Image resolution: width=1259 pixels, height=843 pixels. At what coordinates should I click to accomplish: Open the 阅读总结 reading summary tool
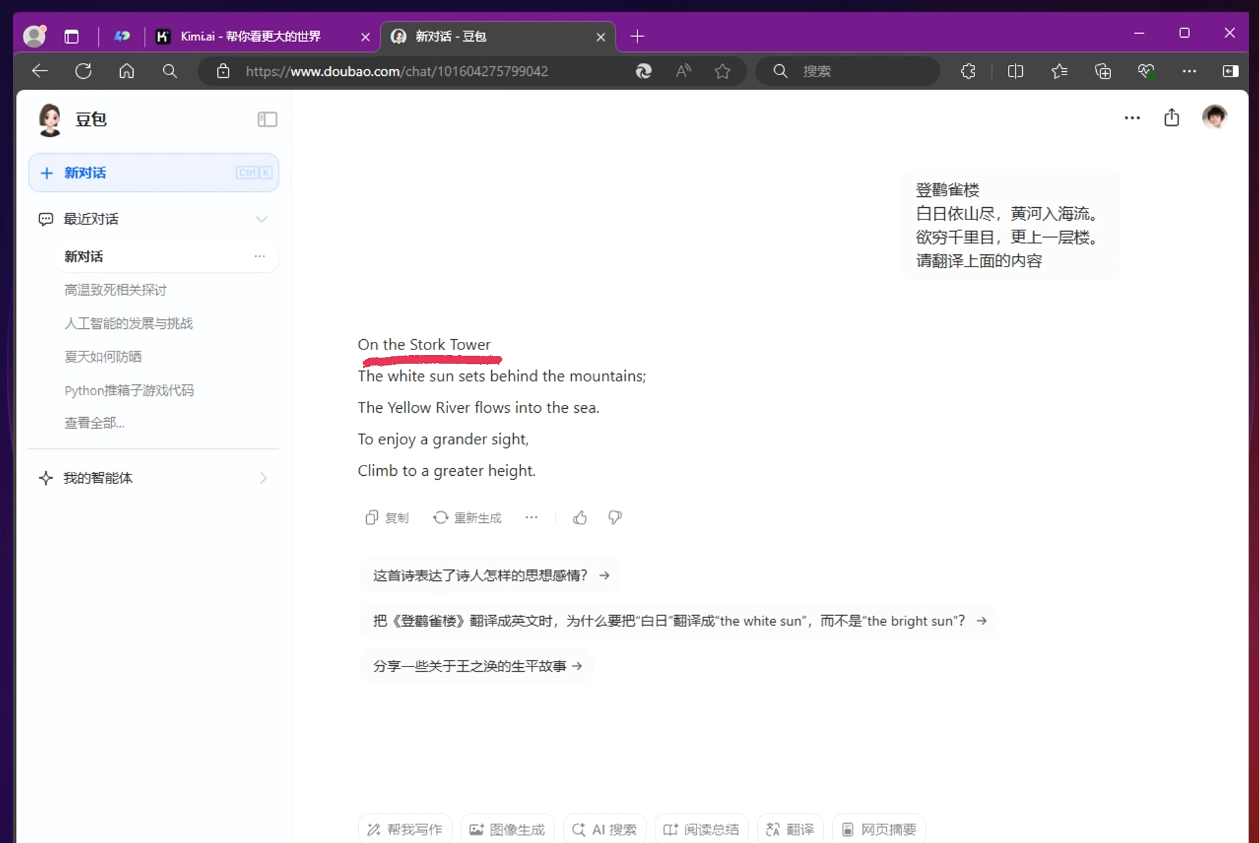coord(701,828)
